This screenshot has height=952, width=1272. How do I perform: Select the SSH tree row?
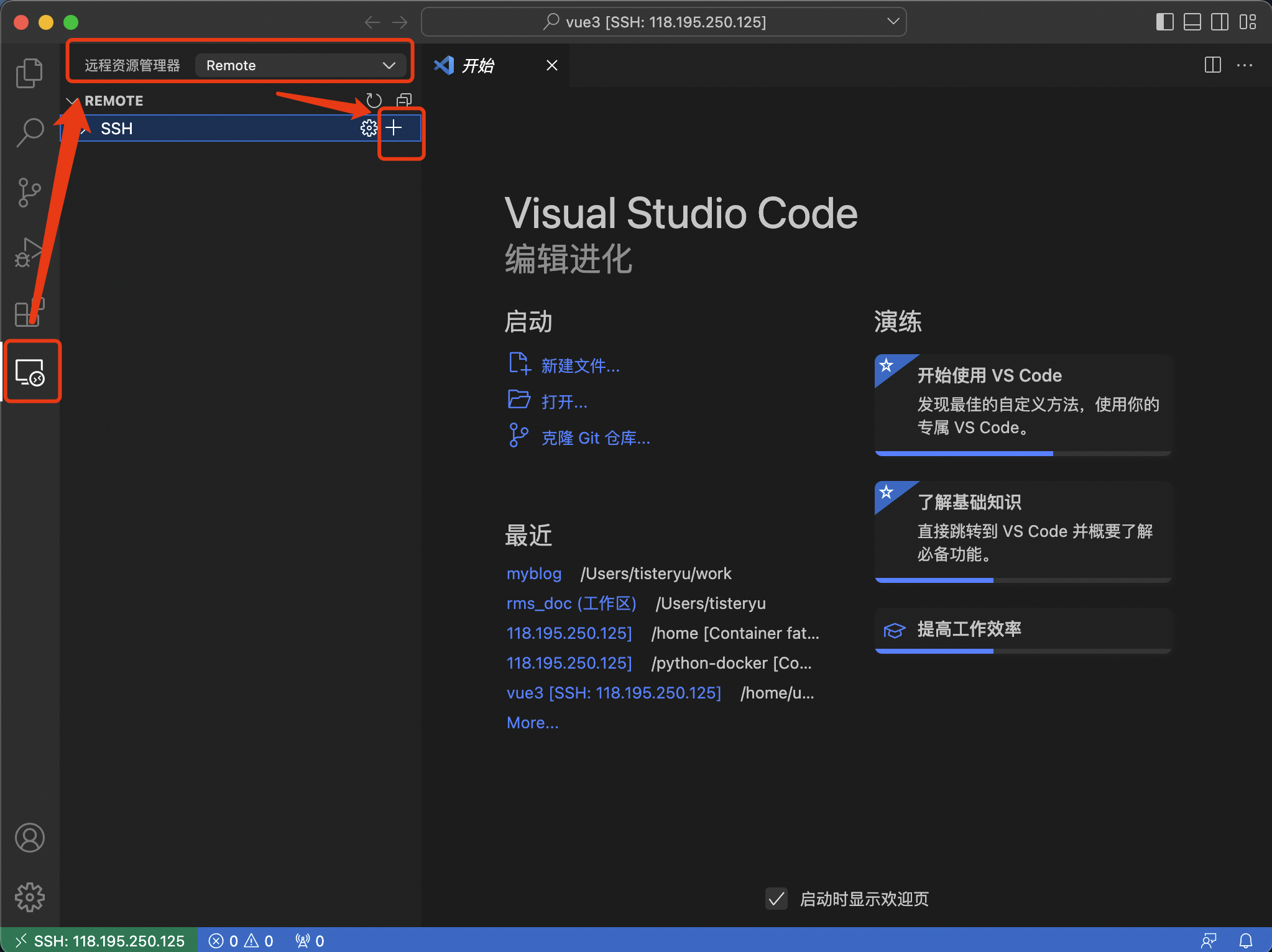pos(241,128)
